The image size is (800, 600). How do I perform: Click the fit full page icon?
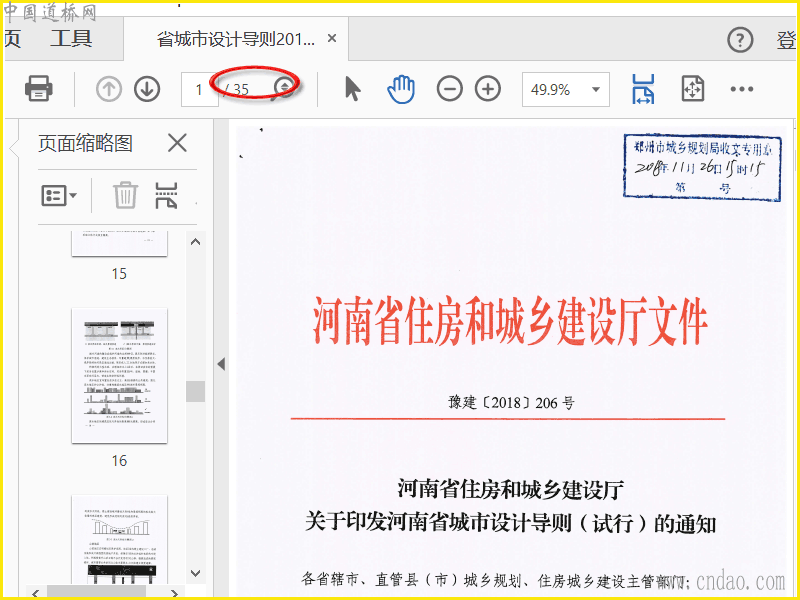click(x=692, y=89)
